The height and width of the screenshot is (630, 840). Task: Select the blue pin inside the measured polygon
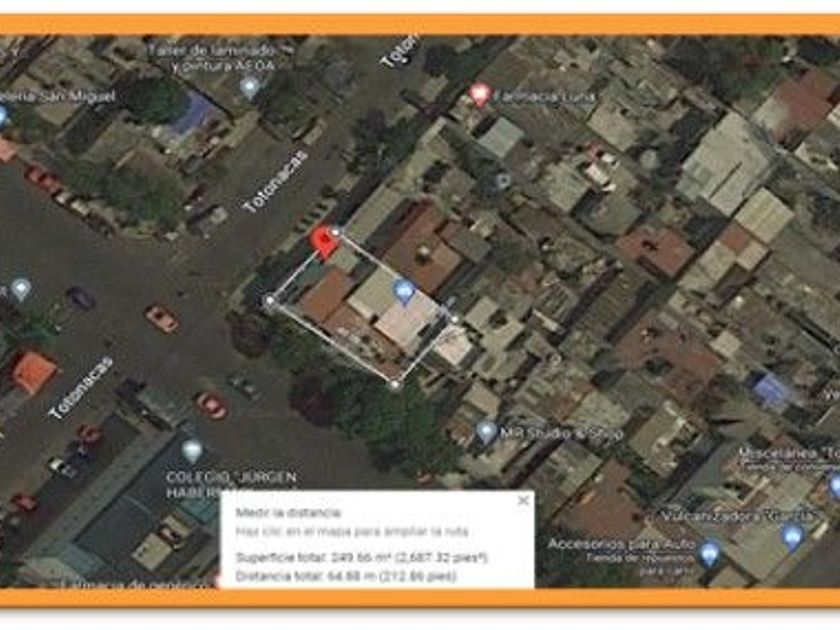tap(404, 291)
